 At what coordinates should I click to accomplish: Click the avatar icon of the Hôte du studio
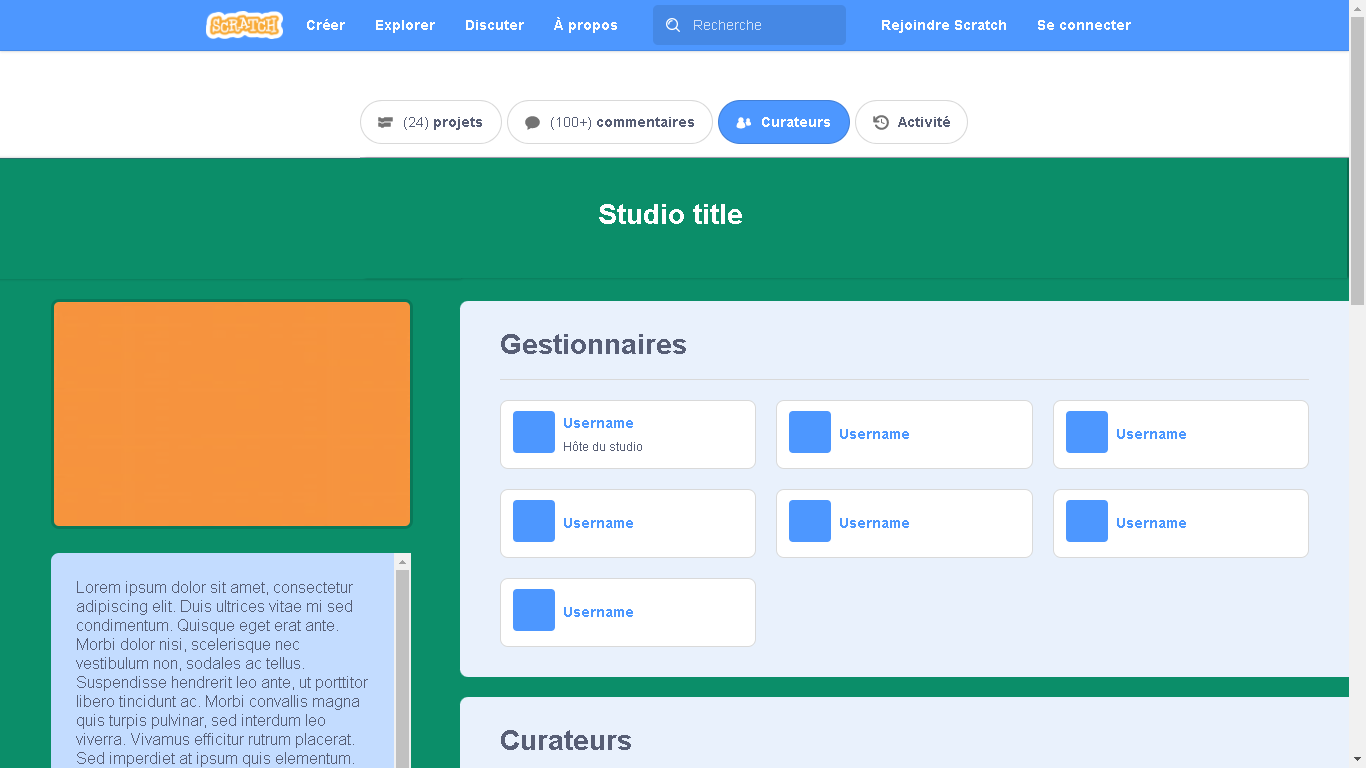pos(533,432)
